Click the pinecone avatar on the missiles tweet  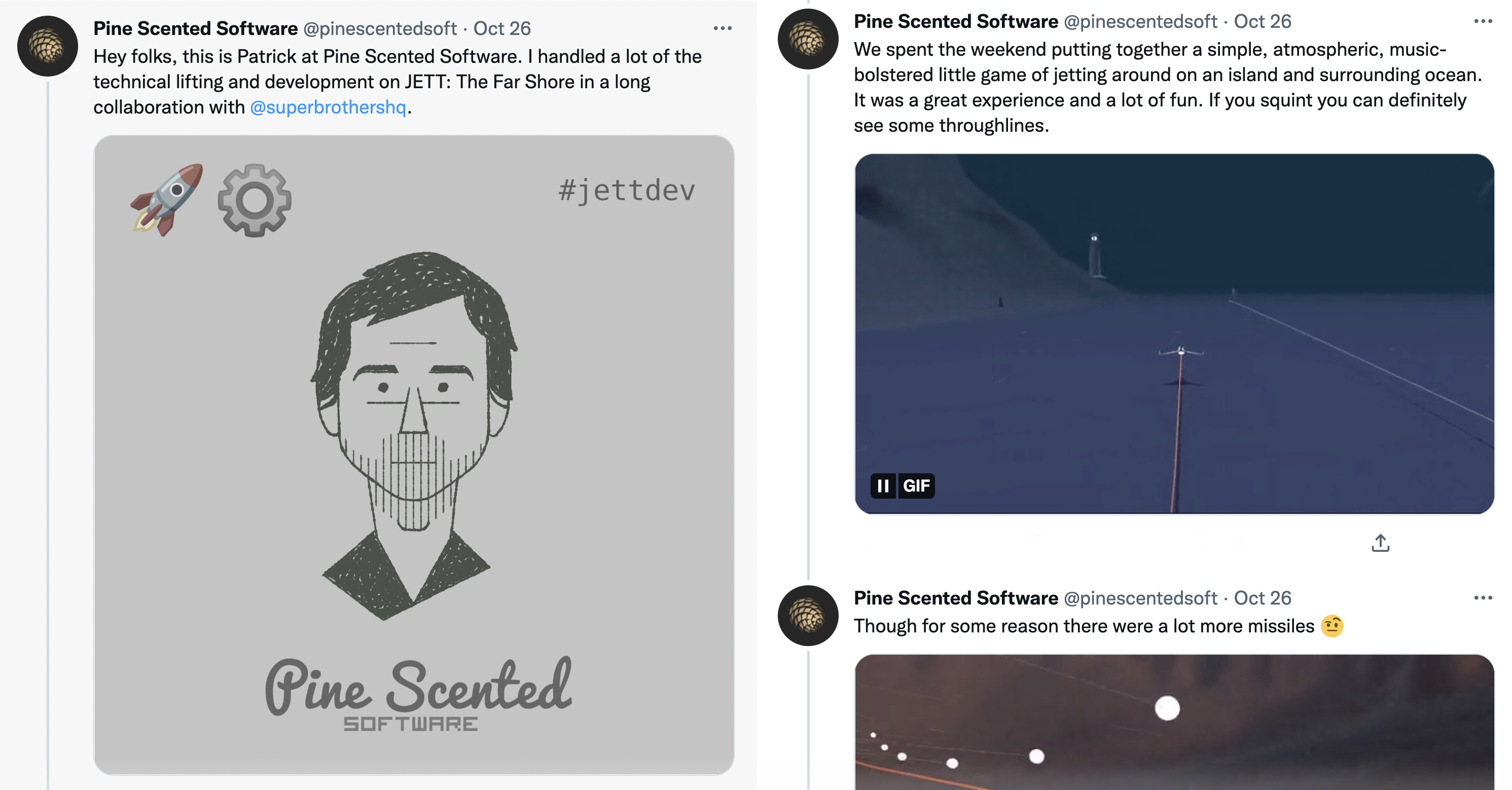click(808, 616)
